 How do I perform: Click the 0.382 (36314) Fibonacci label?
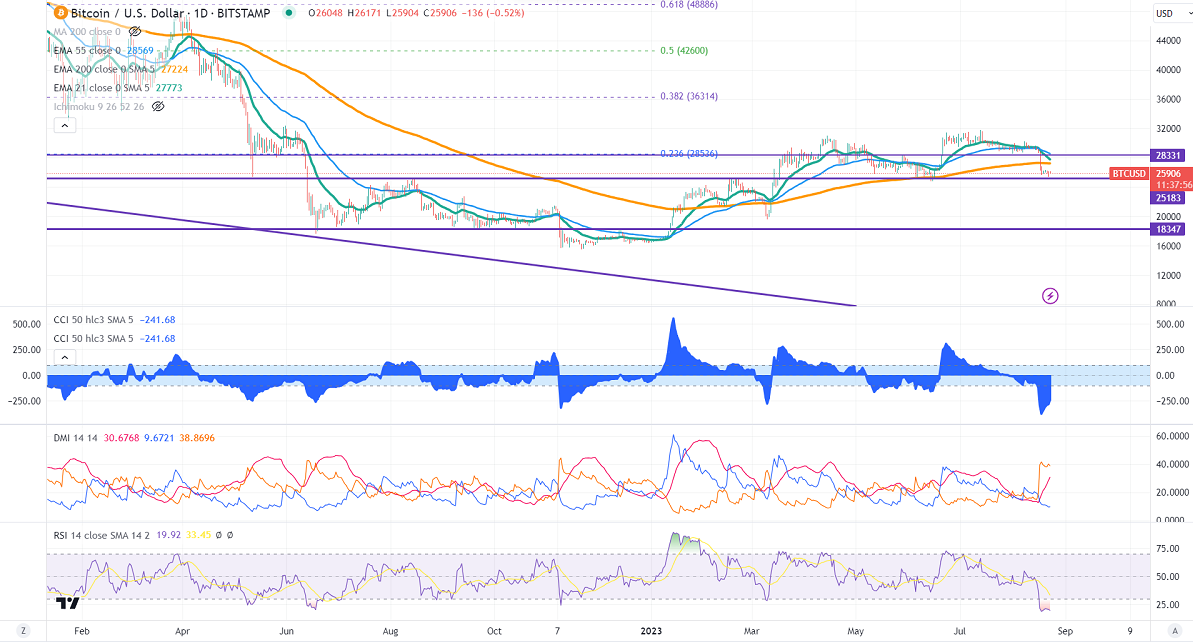coord(689,97)
